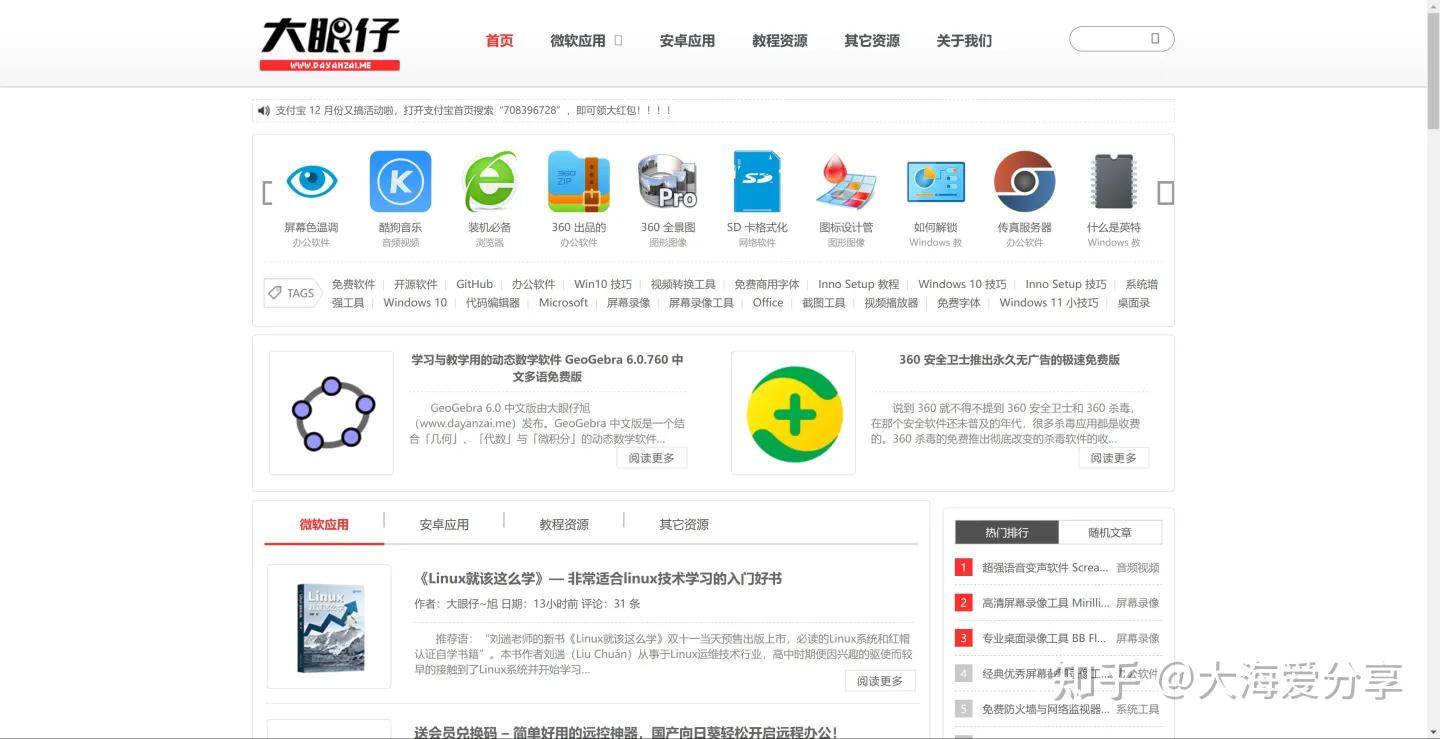This screenshot has width=1440, height=739.
Task: Open the 360 ZIP archive icon
Action: pyautogui.click(x=579, y=181)
